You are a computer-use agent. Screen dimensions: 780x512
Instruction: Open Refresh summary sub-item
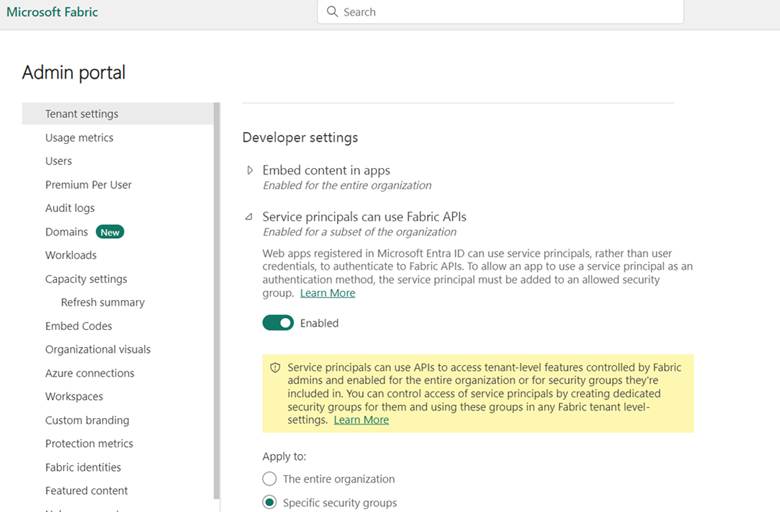tap(102, 302)
